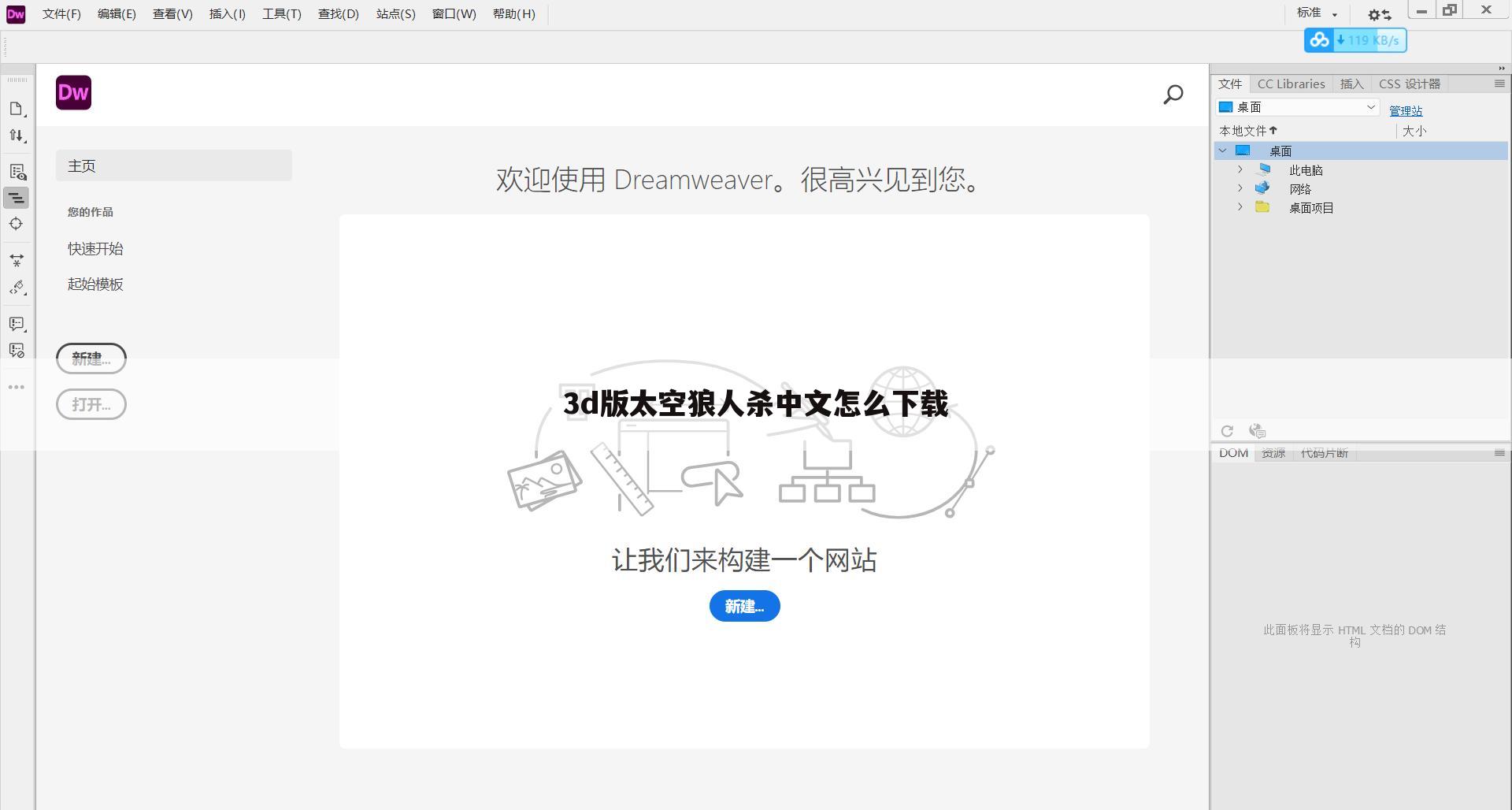Expand the 此电脑 tree node chevron
The width and height of the screenshot is (1512, 810).
tap(1240, 169)
